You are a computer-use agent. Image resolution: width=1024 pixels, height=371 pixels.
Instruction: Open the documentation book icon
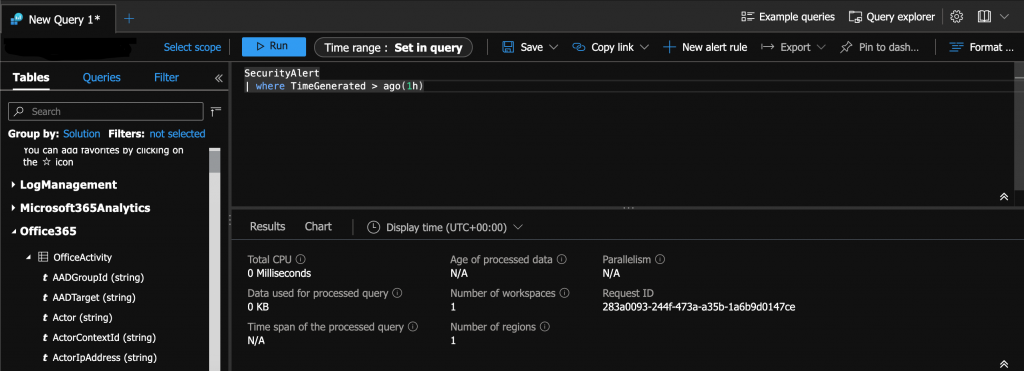pos(985,17)
